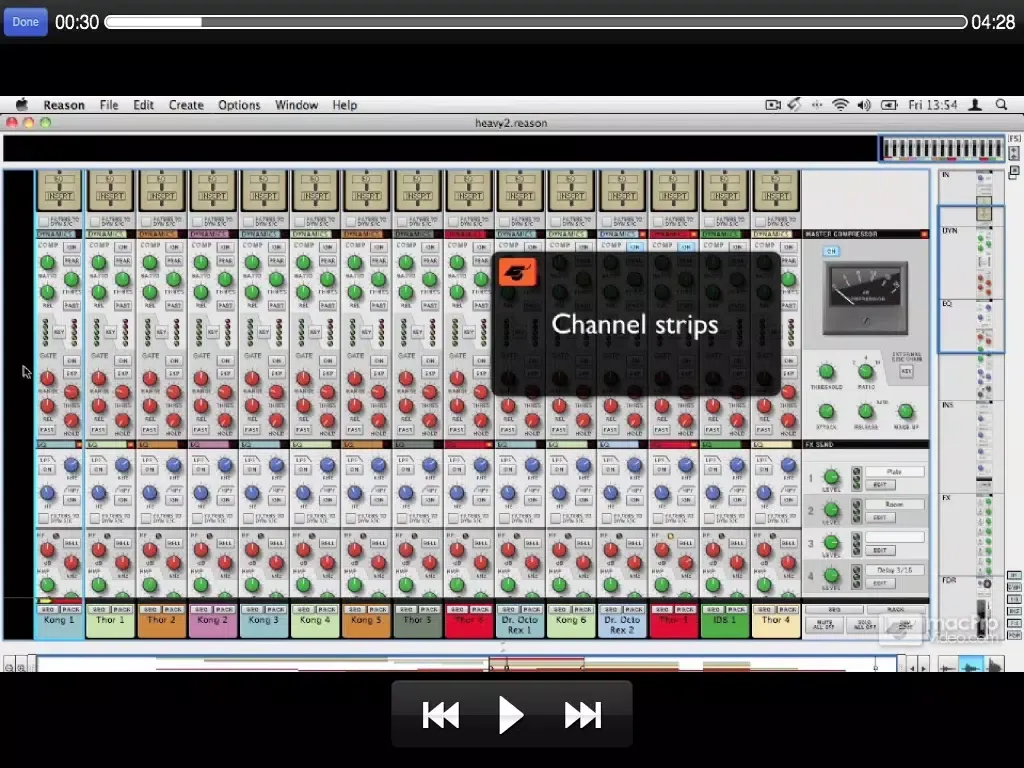Click the zoom in magnifier icon
The image size is (1024, 768).
(22, 667)
